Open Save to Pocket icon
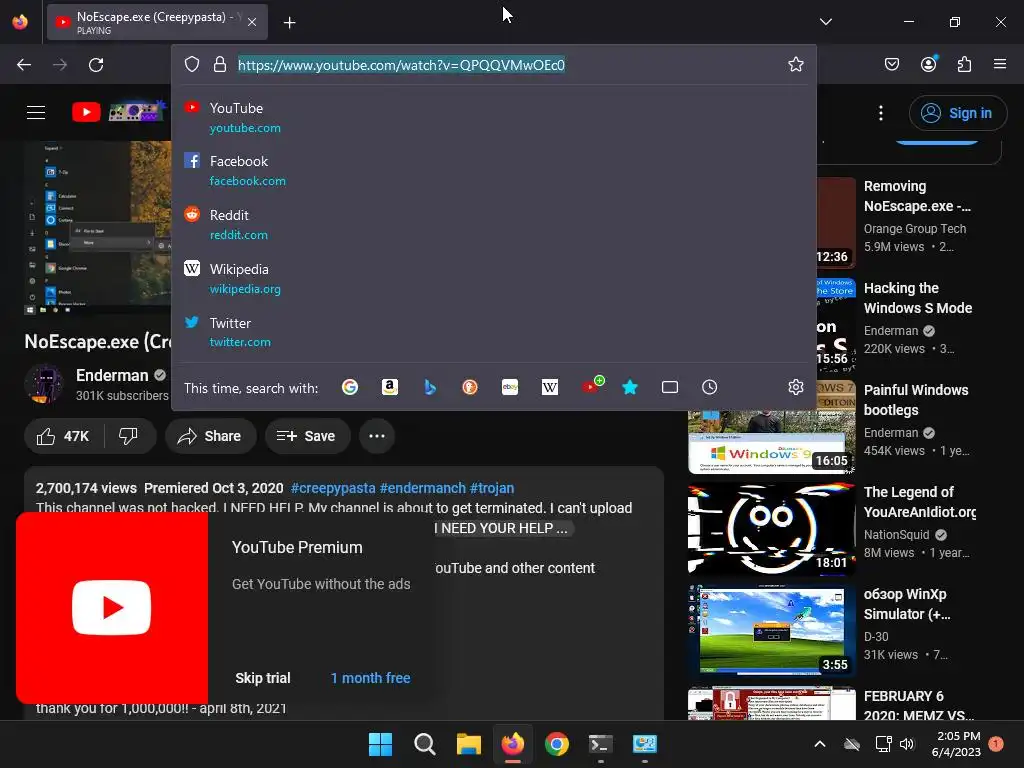Screen dimensions: 1024x768 892,64
